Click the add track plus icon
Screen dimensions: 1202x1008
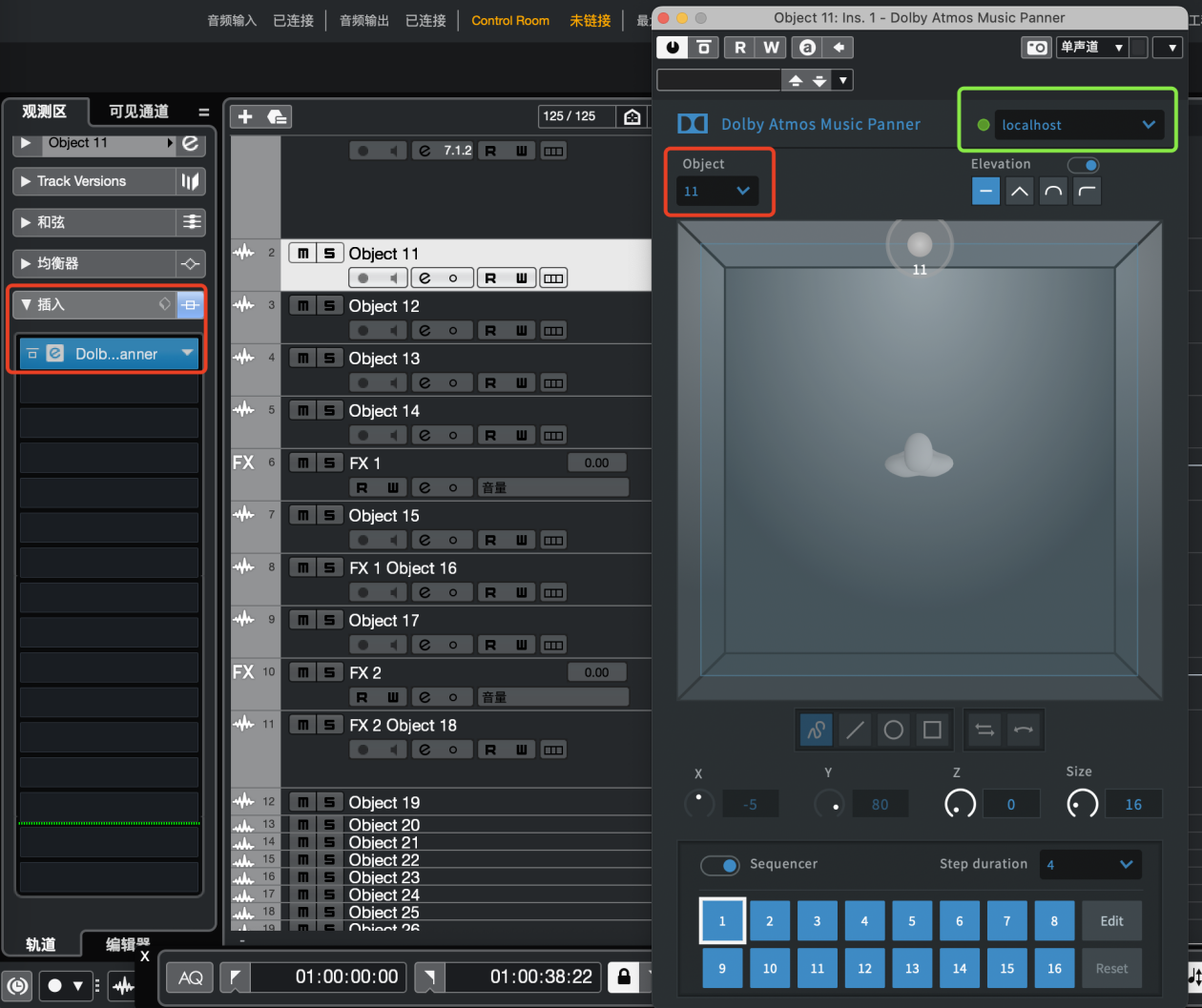pyautogui.click(x=245, y=116)
